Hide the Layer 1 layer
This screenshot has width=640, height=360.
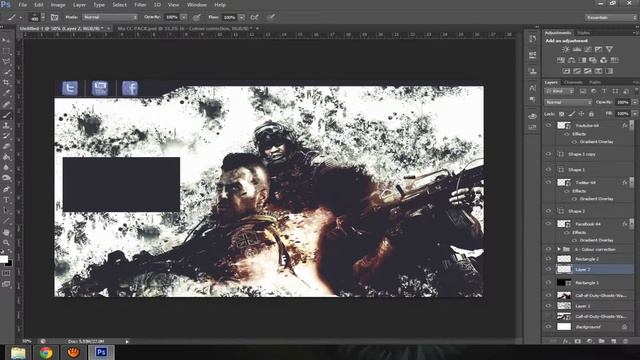548,306
